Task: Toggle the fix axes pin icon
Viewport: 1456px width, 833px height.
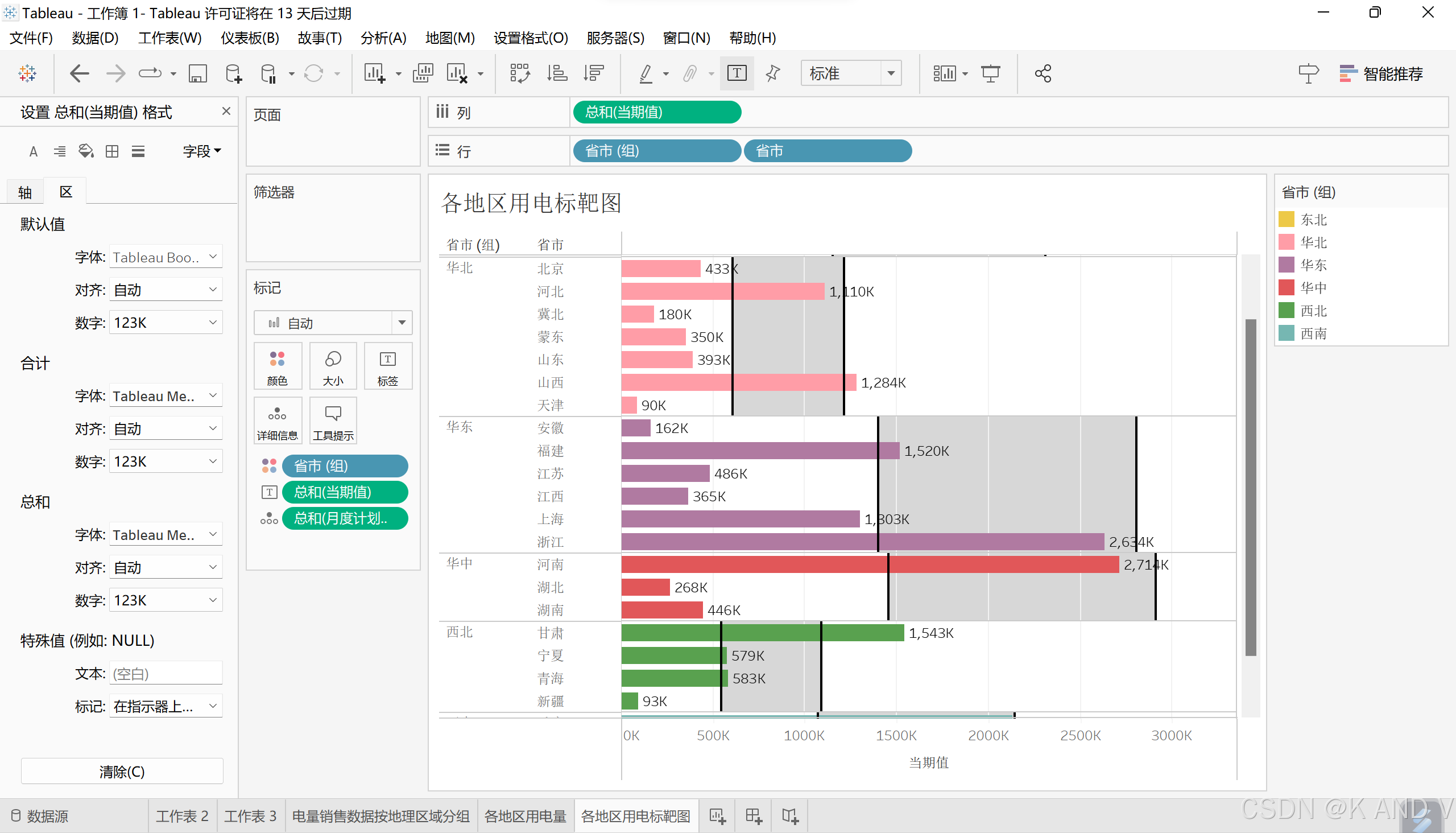Action: tap(772, 73)
